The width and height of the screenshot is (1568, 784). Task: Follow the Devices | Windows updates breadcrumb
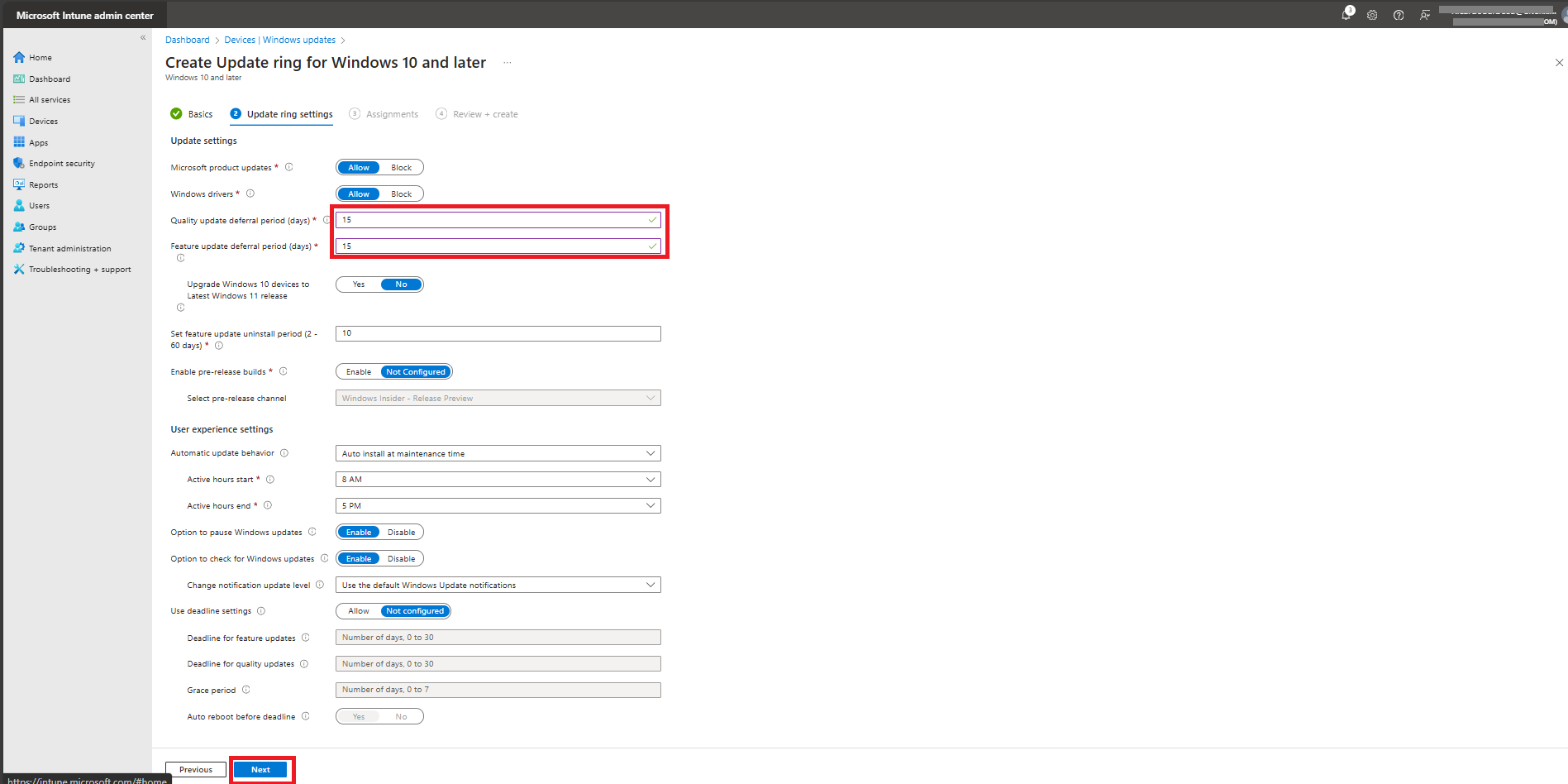point(280,40)
